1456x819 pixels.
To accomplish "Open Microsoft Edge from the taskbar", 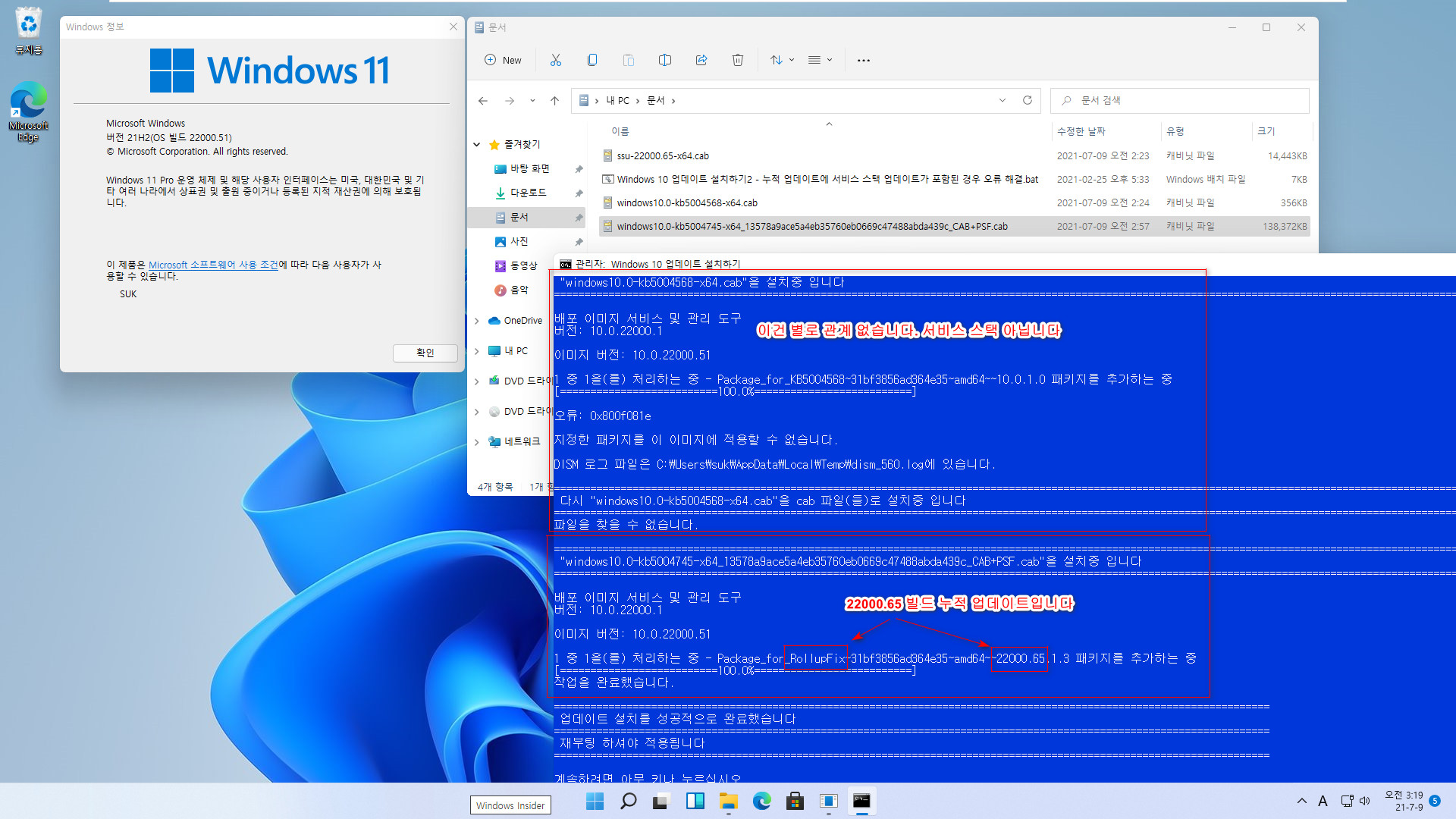I will click(x=761, y=801).
